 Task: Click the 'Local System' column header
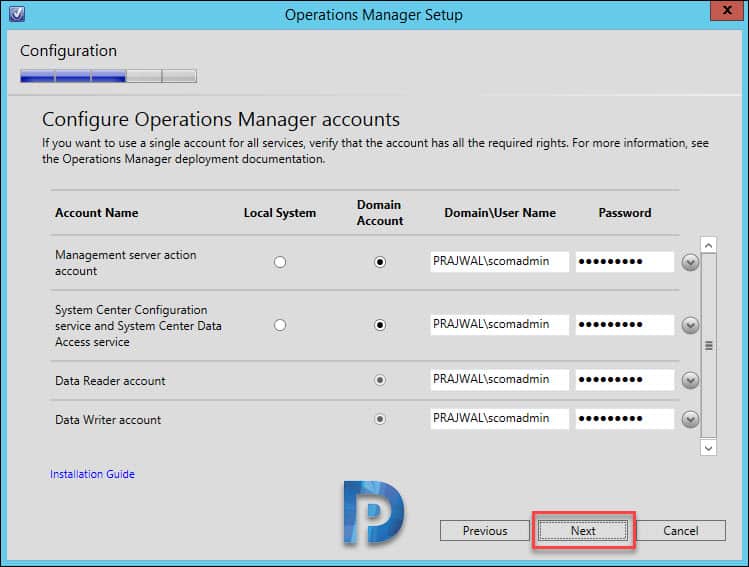pos(280,213)
